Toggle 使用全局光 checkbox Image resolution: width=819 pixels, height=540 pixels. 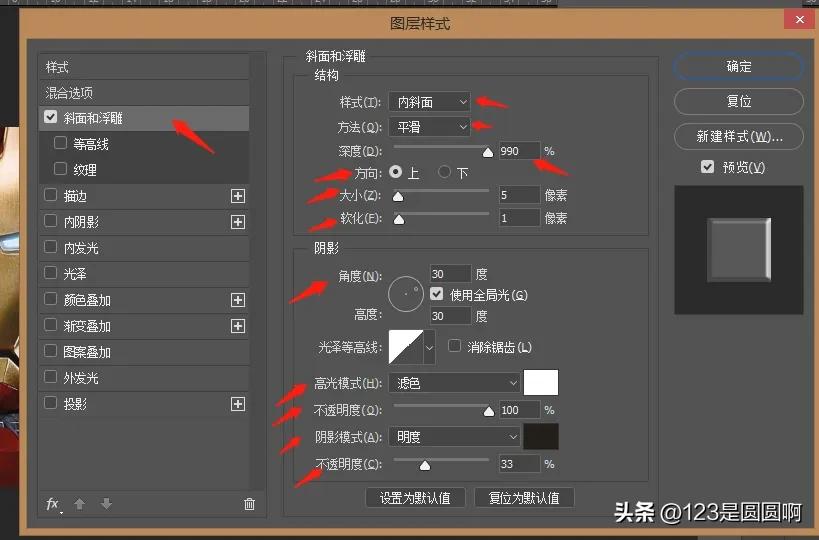pos(437,294)
